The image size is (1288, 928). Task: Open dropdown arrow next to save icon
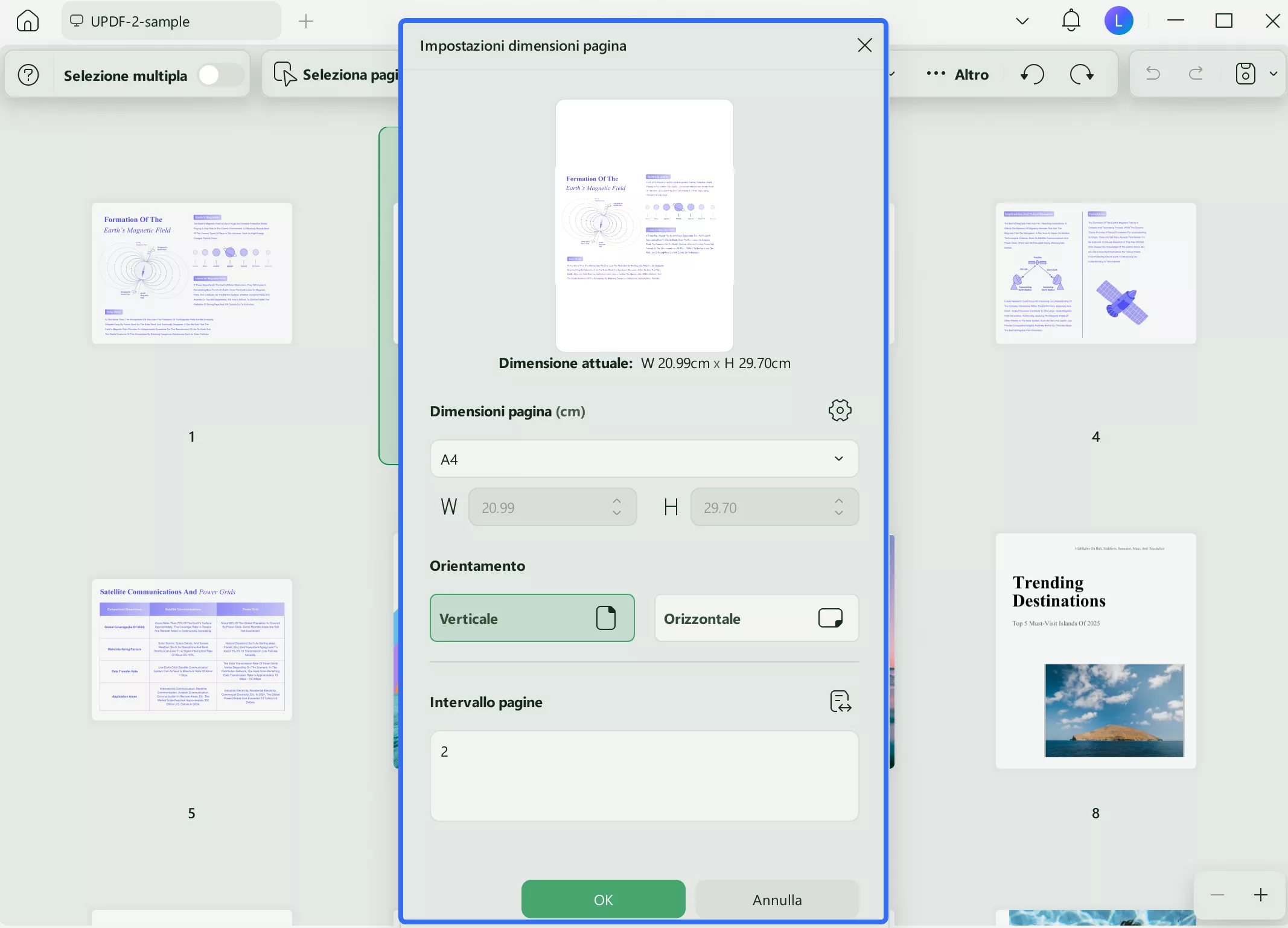[1274, 74]
